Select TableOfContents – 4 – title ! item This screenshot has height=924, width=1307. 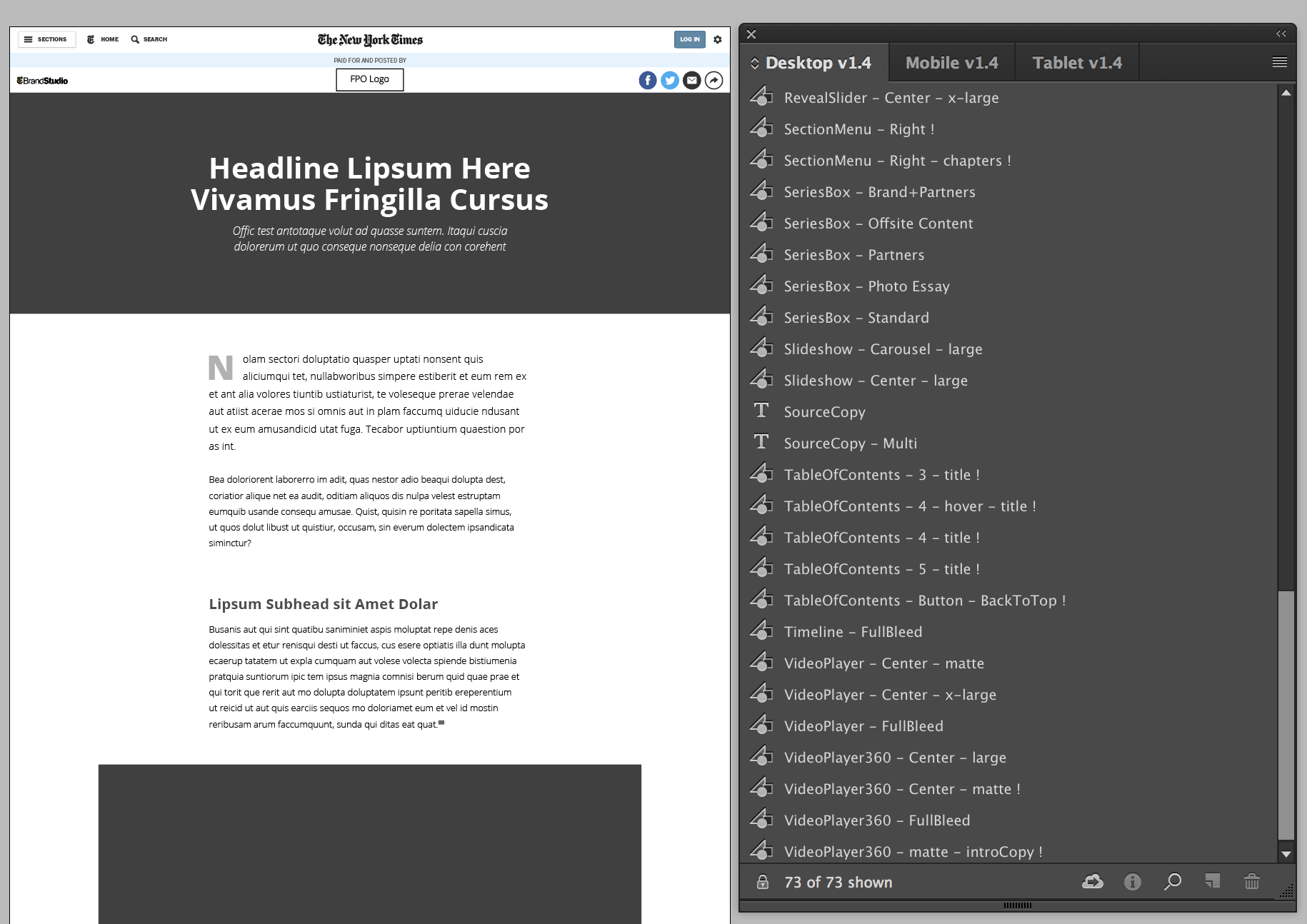[x=1007, y=538]
